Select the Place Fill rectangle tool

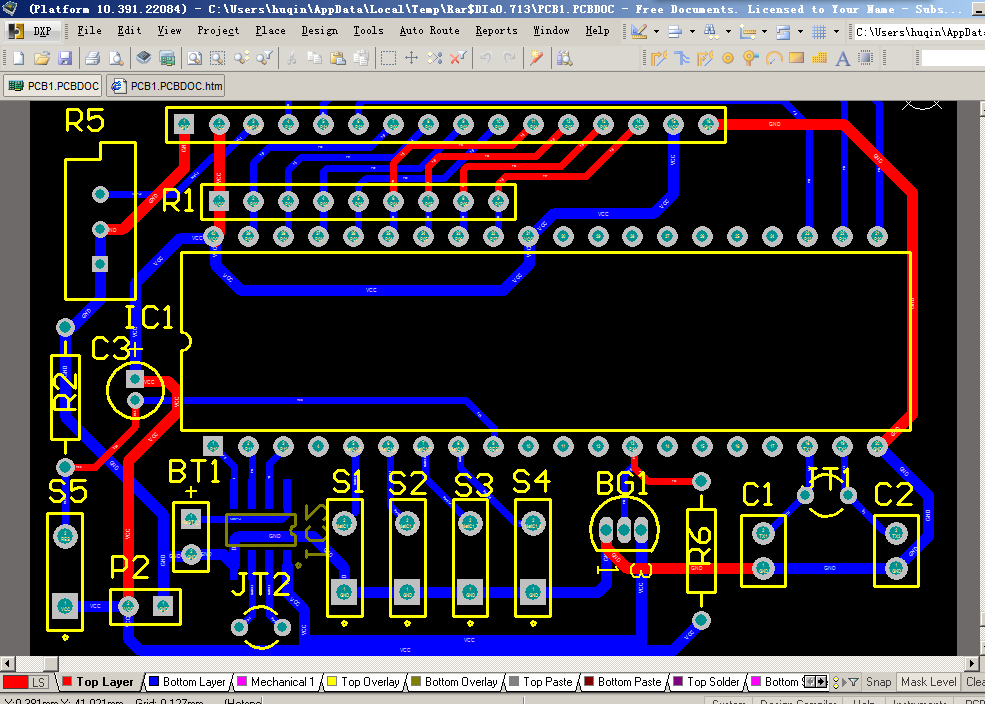[797, 58]
